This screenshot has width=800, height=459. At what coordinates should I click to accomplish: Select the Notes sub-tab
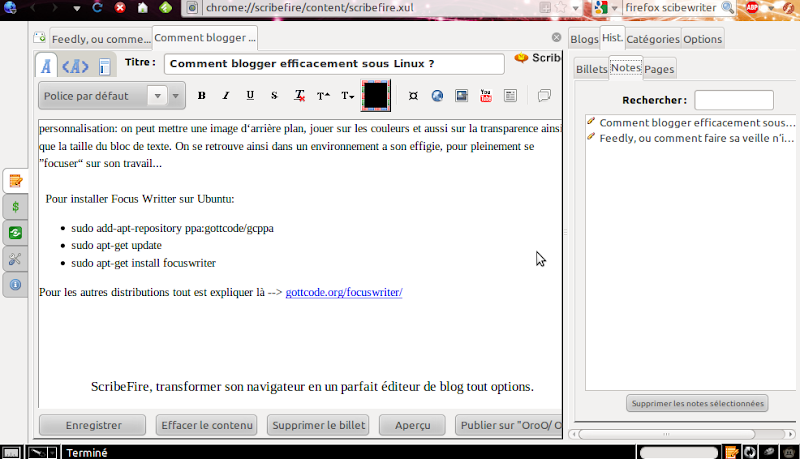[626, 67]
